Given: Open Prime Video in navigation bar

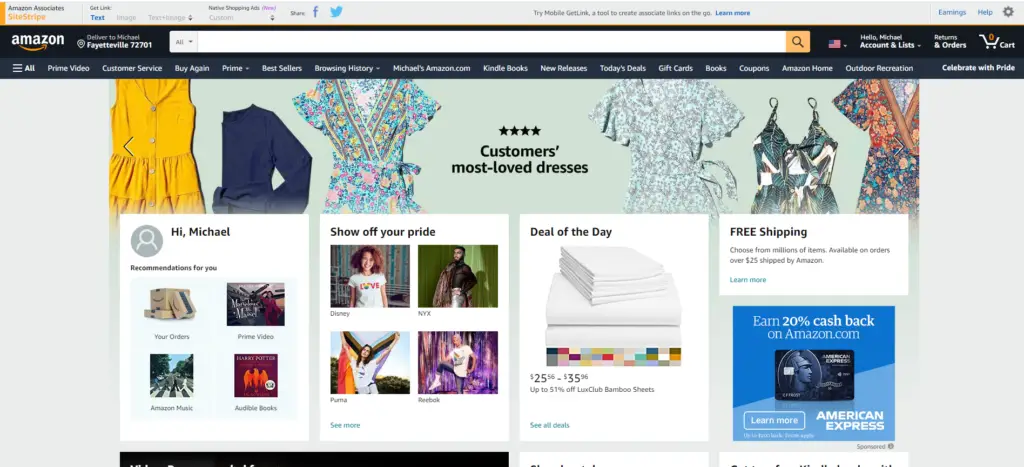Looking at the screenshot, I should (69, 68).
